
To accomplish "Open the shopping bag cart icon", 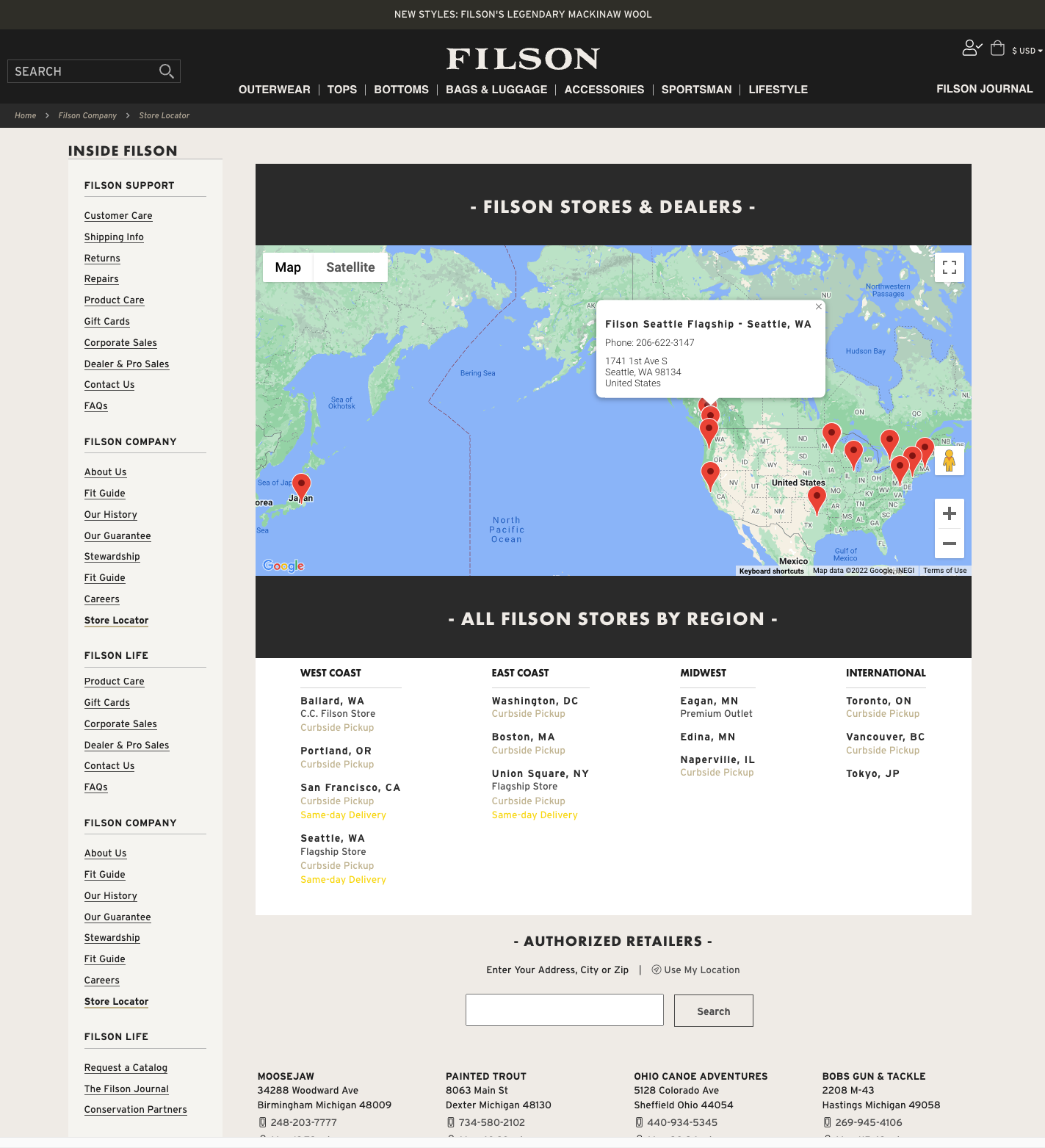I will coord(997,48).
